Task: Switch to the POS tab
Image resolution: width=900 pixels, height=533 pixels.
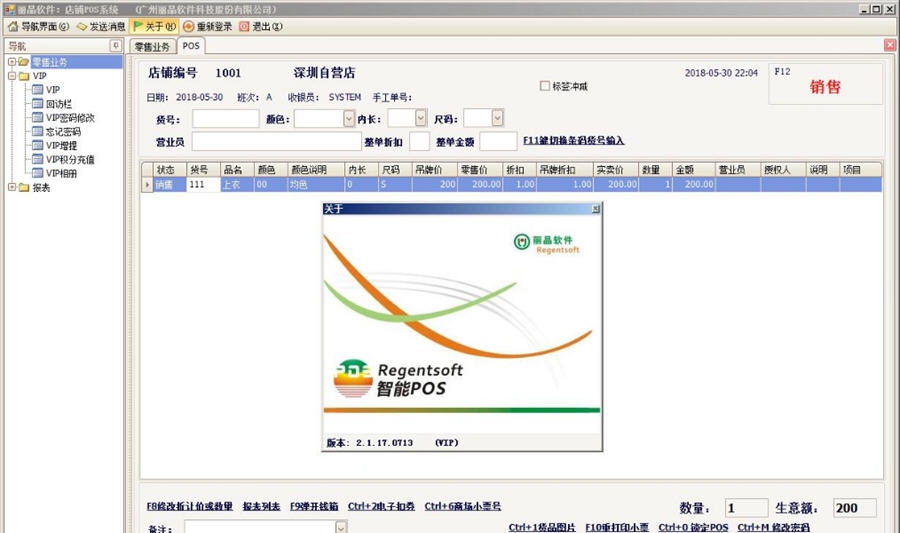Action: 191,46
